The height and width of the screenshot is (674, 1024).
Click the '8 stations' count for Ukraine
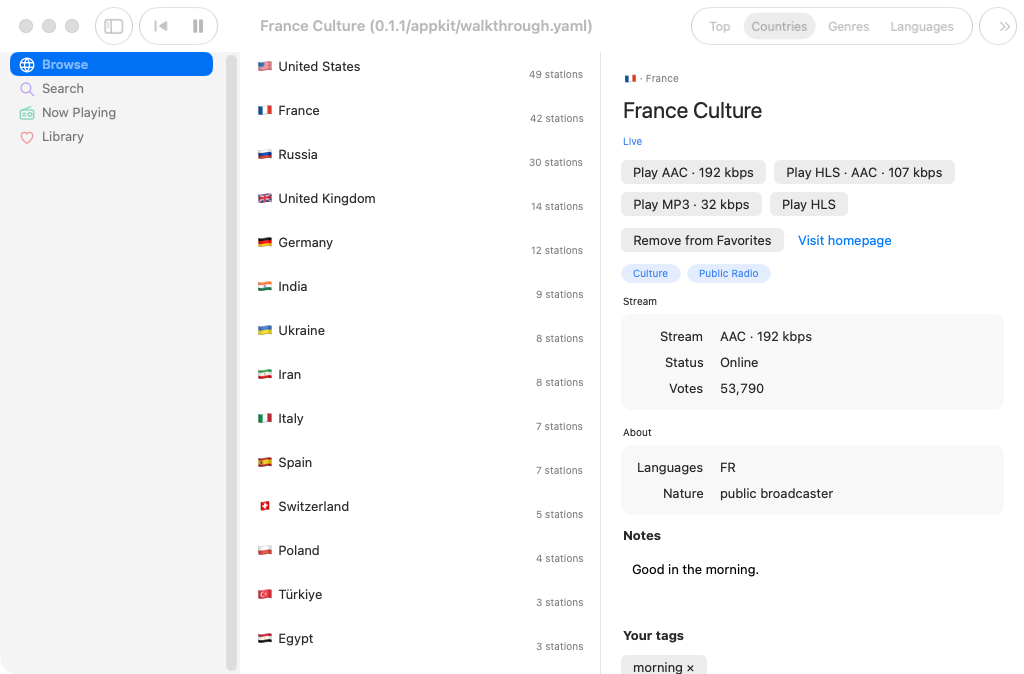click(x=559, y=338)
